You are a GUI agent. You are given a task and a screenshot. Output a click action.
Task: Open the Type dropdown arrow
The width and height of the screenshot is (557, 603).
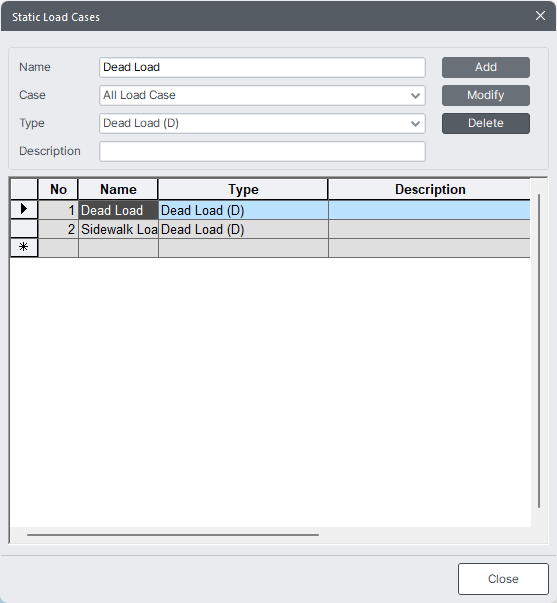click(x=415, y=123)
